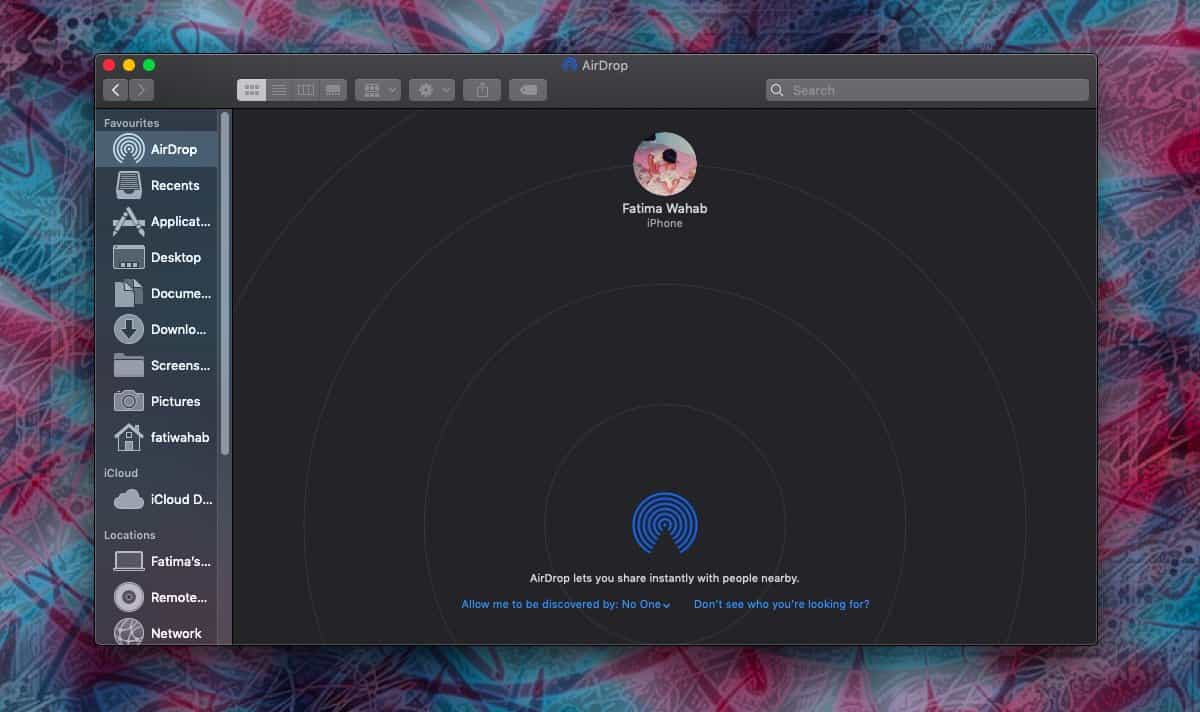Image resolution: width=1200 pixels, height=712 pixels.
Task: Click the blue AirDrop radar icon
Action: tap(665, 523)
